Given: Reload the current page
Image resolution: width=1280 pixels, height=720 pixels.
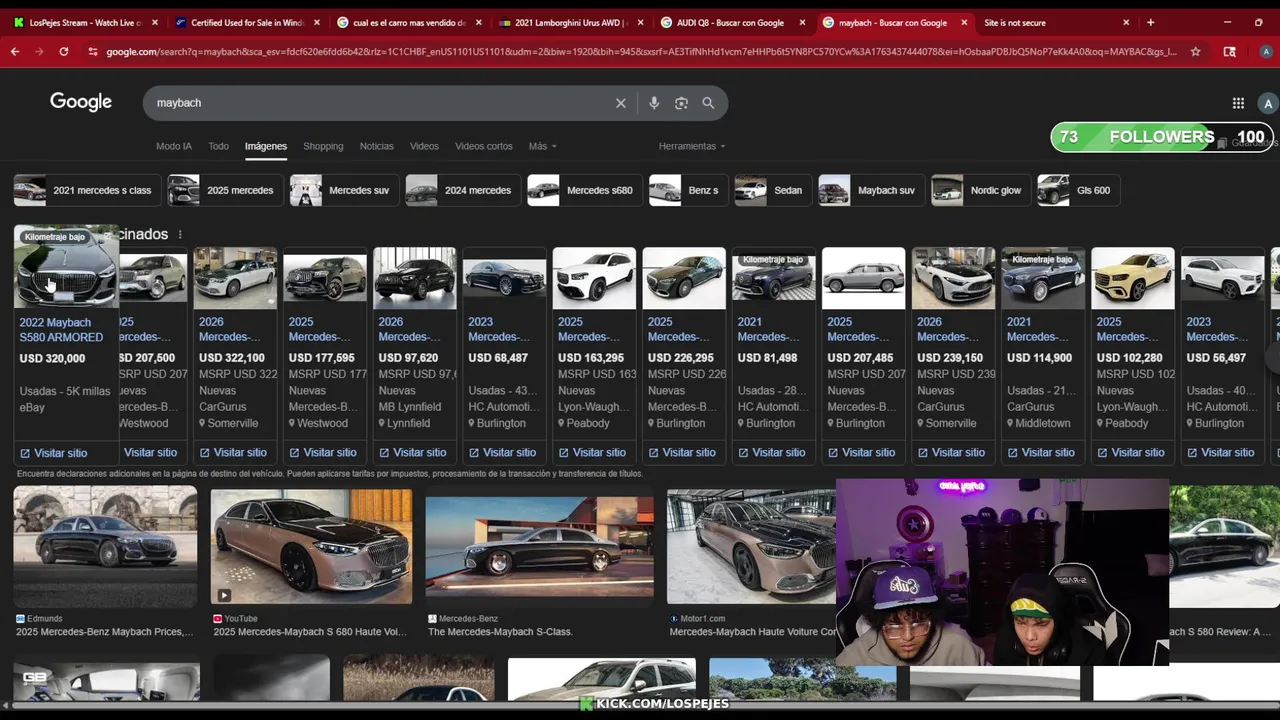Looking at the screenshot, I should click(63, 51).
